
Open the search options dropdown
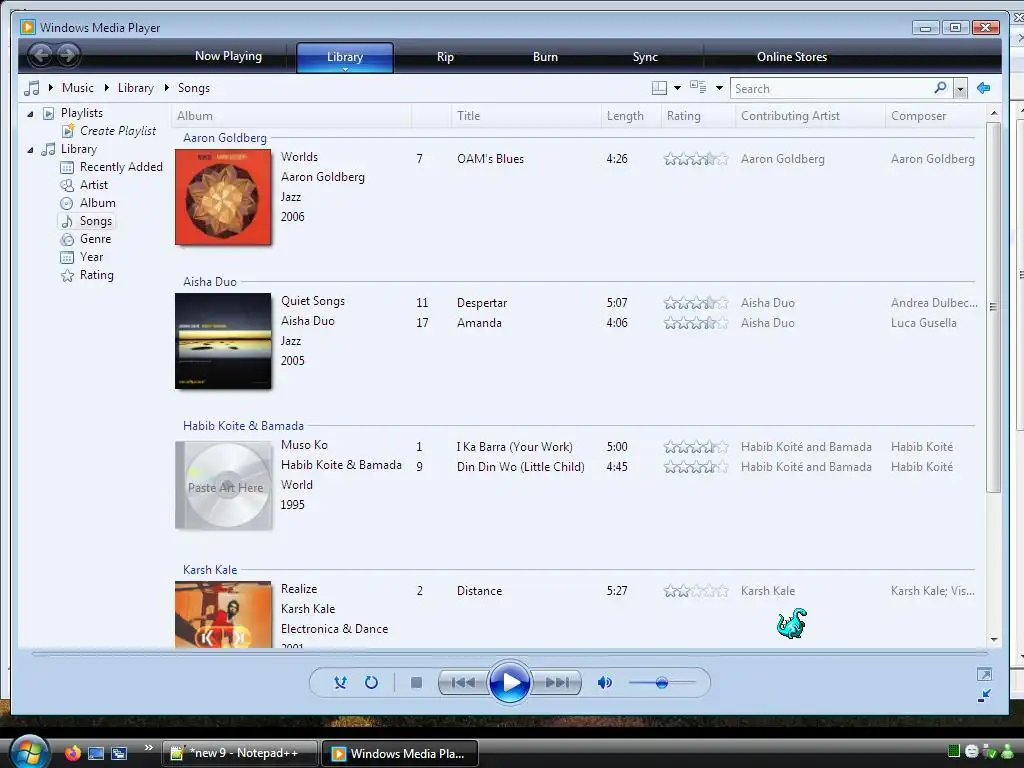click(960, 88)
